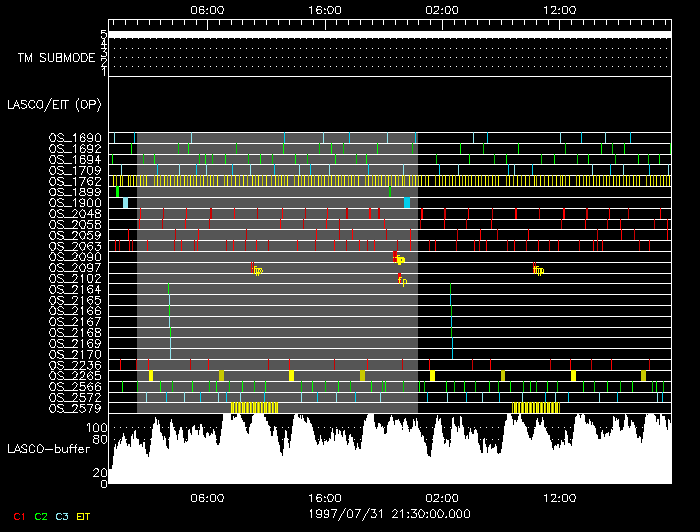The width and height of the screenshot is (700, 532).
Task: Select the OS_1690 row label
Action: click(74, 138)
